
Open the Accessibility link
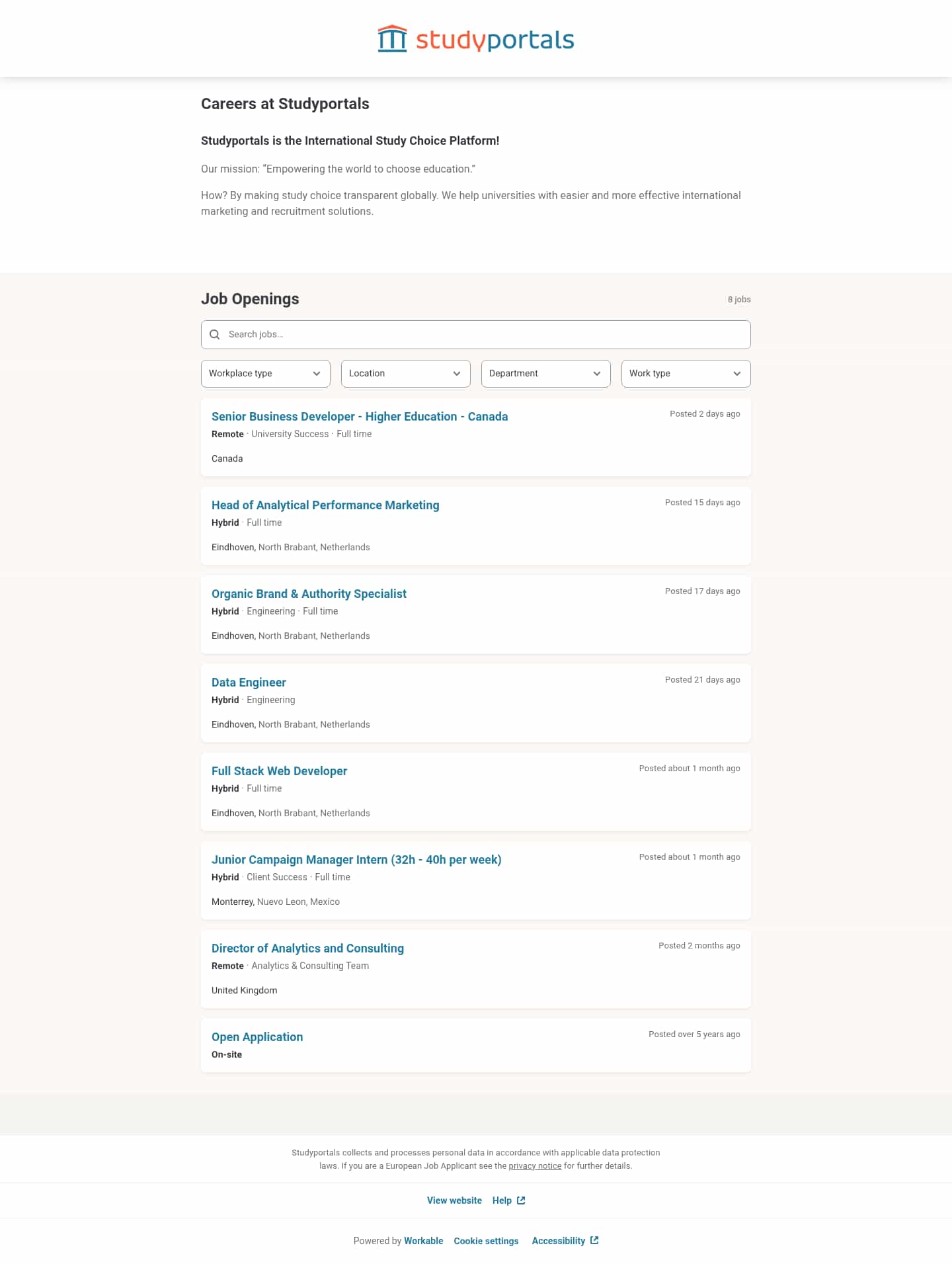point(559,1241)
